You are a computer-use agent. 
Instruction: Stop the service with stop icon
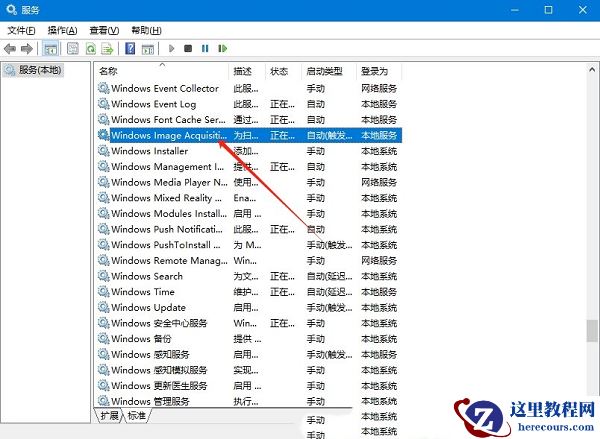tap(188, 49)
